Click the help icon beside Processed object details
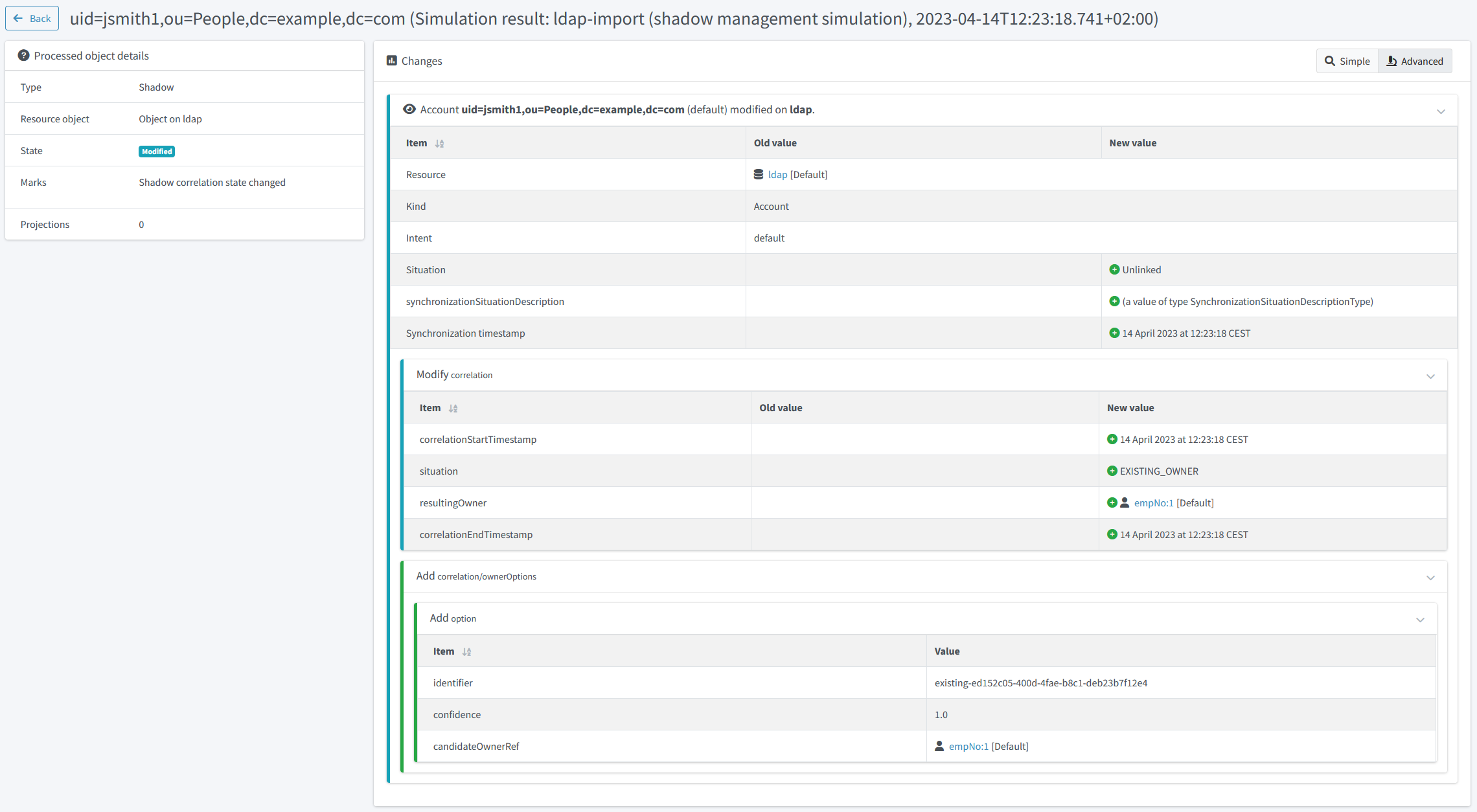Screen dimensions: 1477x812 point(23,56)
